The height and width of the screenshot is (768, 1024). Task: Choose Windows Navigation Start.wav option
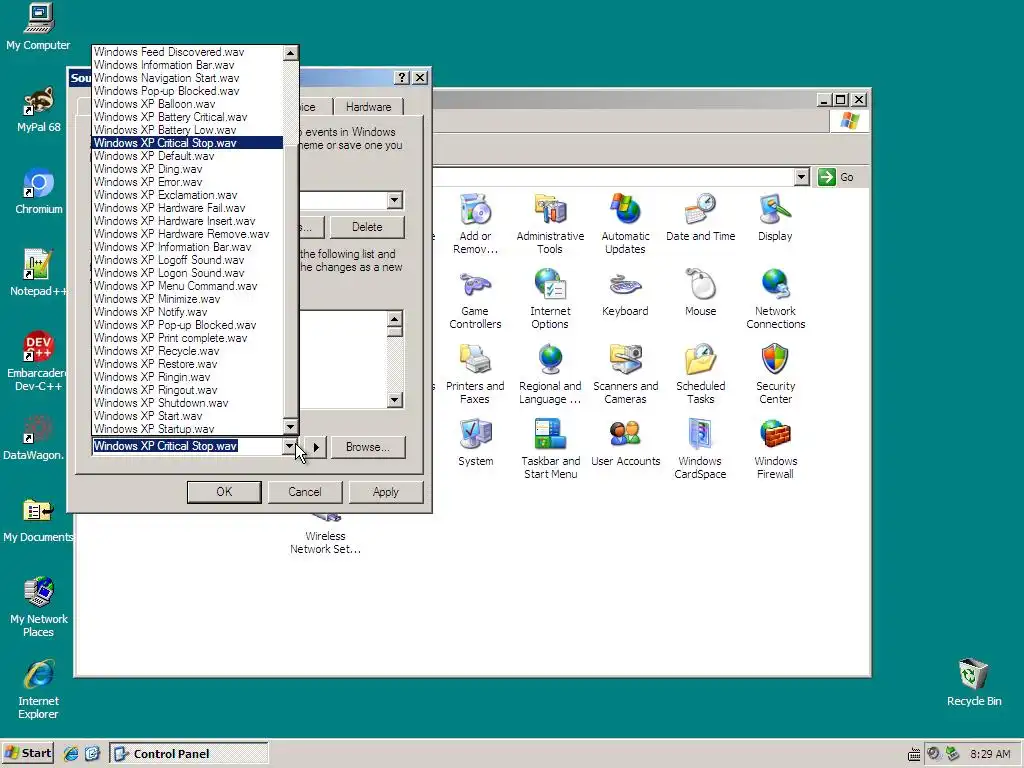187,78
